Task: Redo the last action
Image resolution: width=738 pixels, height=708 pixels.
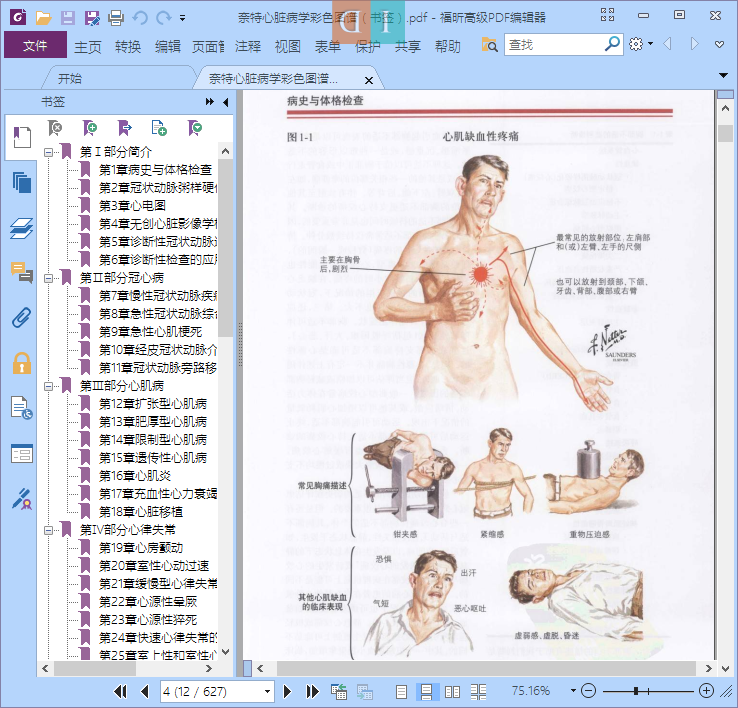Action: (x=163, y=18)
